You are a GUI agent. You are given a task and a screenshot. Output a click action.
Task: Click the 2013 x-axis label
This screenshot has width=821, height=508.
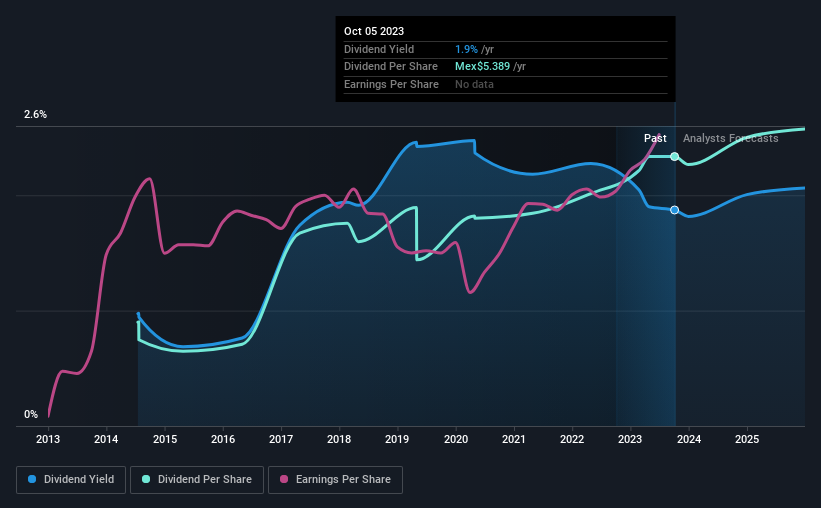point(48,439)
